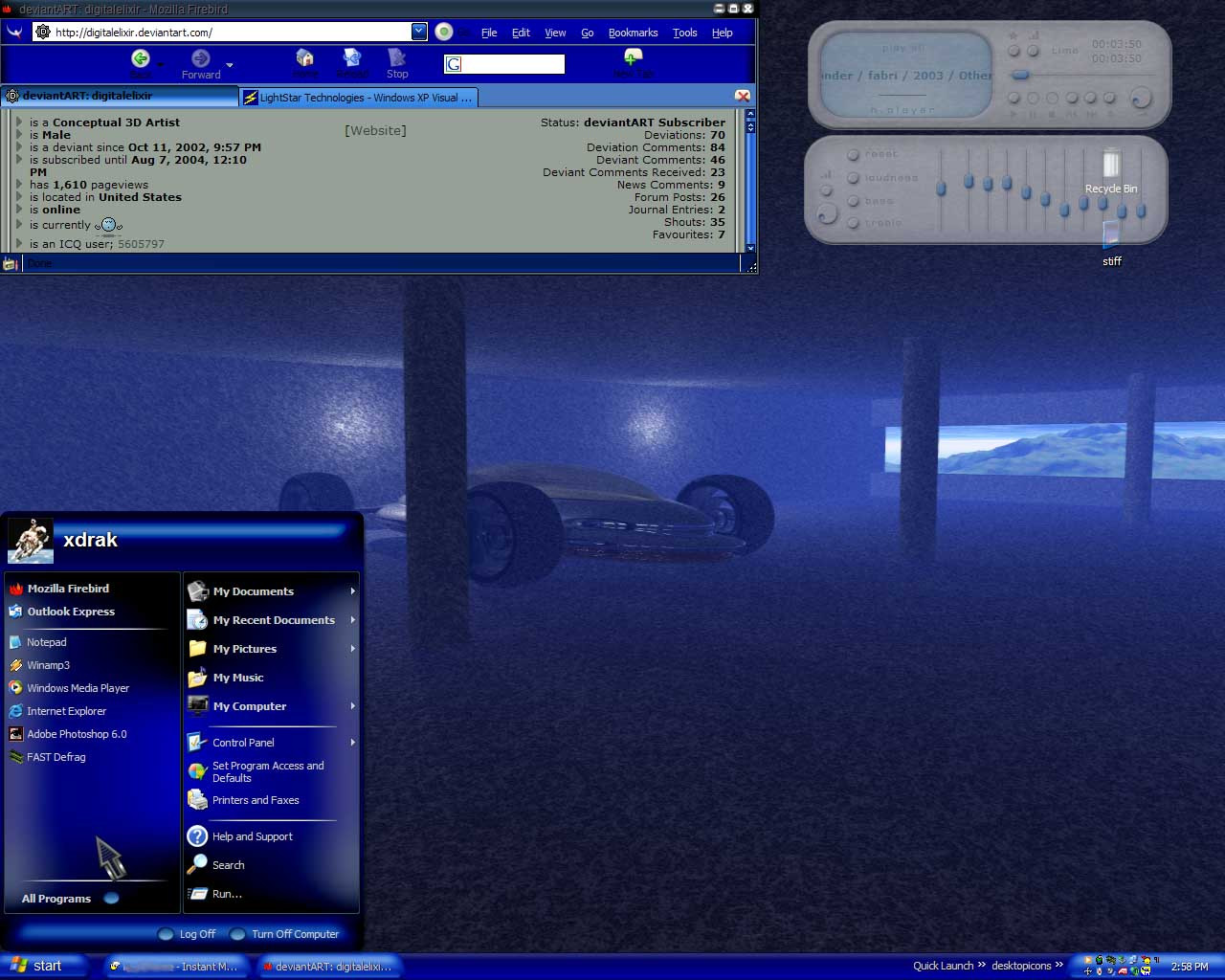Expand the Quick Launch chevron on taskbar

click(x=982, y=965)
